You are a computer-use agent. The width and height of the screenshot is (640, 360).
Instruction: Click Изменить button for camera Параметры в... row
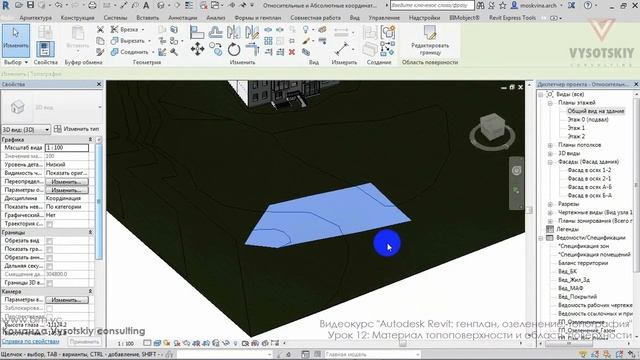(x=67, y=300)
